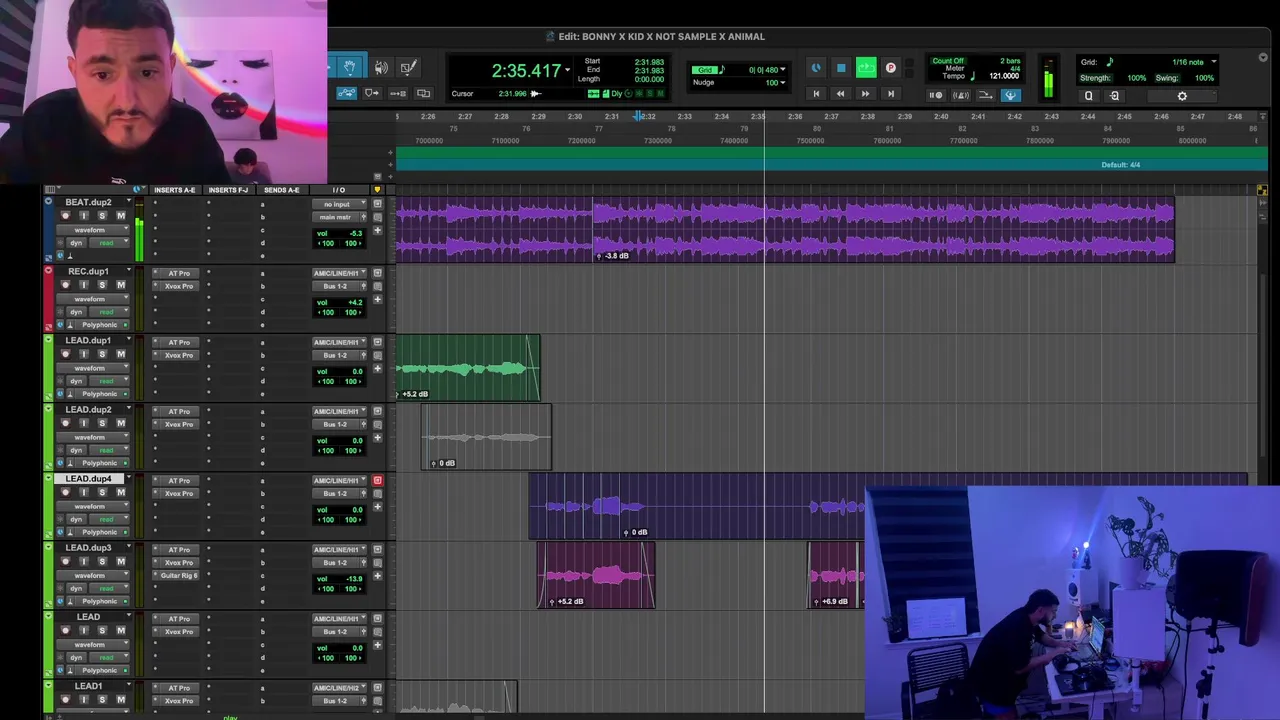Click the INSERTS A-E column header
Image resolution: width=1280 pixels, height=720 pixels.
point(175,190)
